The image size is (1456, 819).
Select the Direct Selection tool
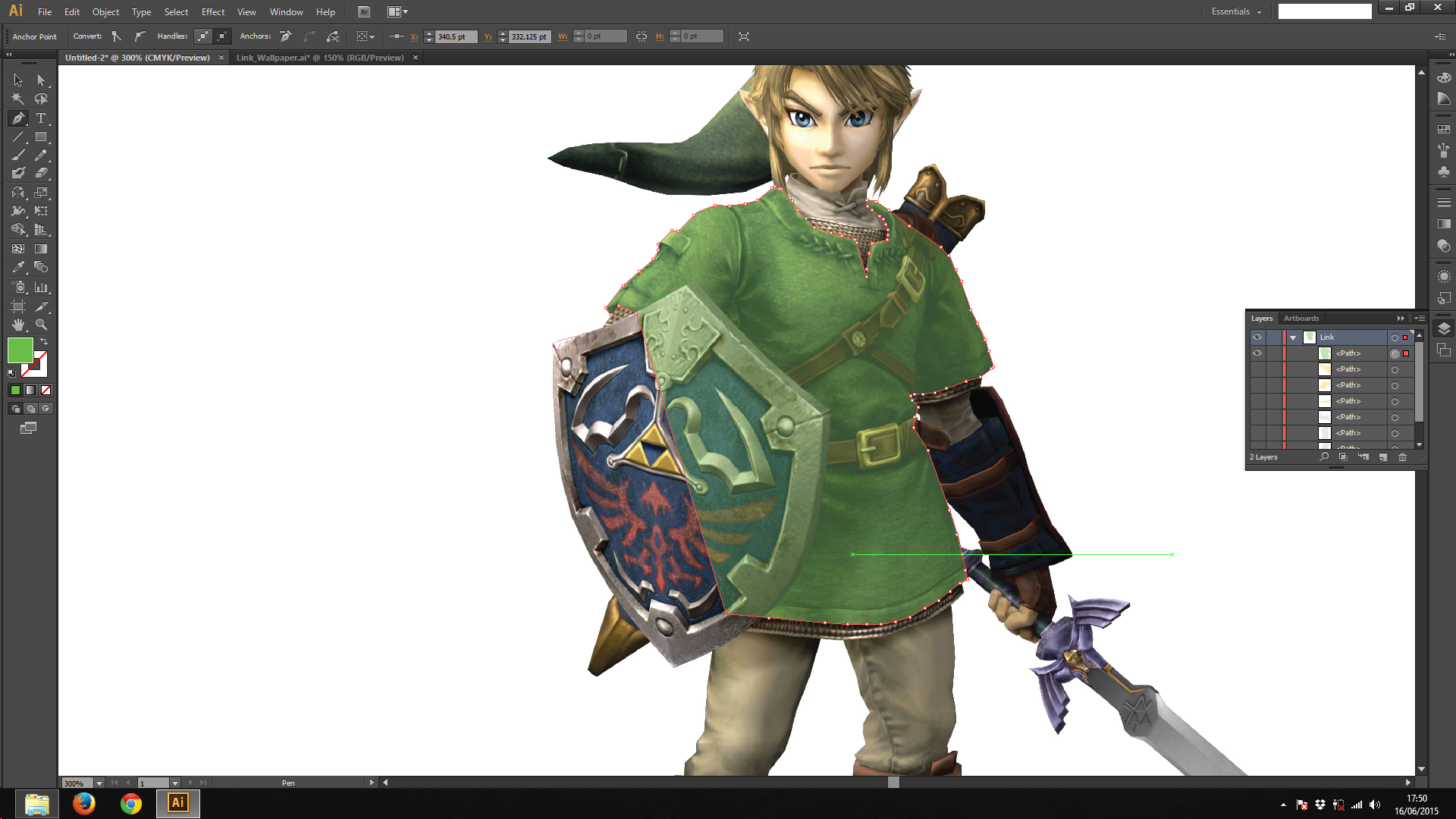[41, 80]
